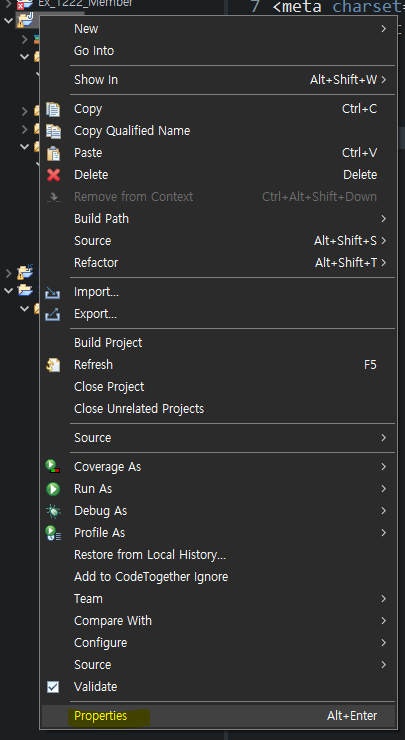Click the Coverage As icon
The image size is (405, 740).
point(53,467)
